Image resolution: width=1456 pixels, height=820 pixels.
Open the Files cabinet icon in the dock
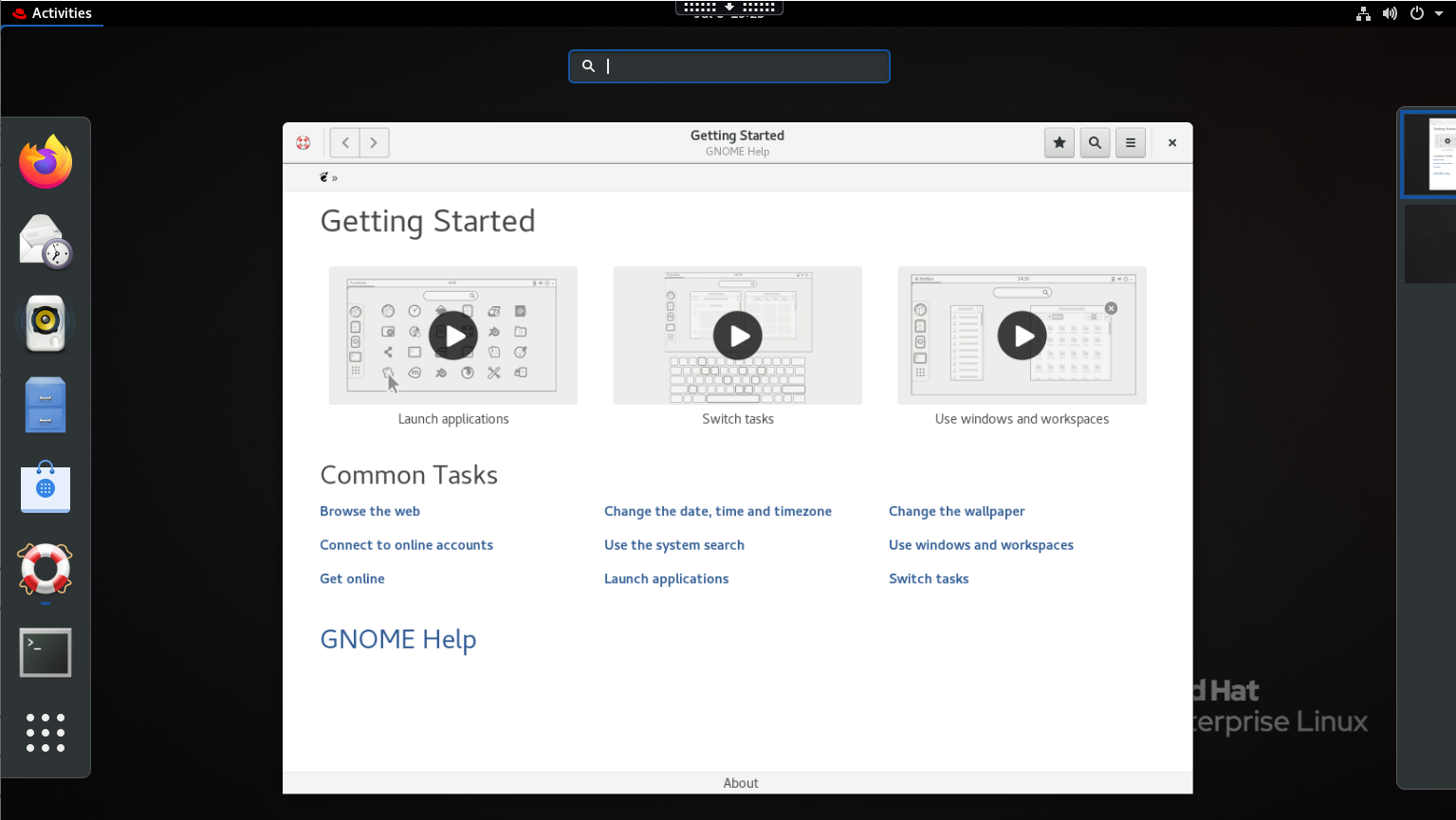pos(46,405)
